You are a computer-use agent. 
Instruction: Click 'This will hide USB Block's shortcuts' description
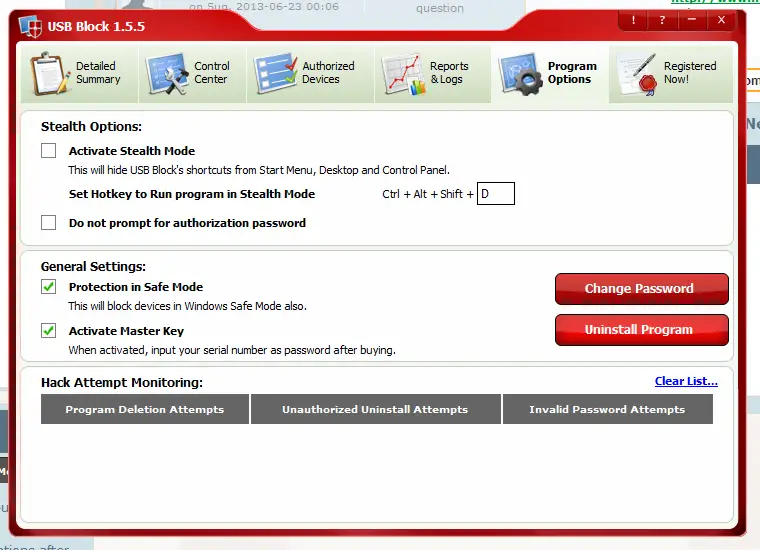(259, 170)
